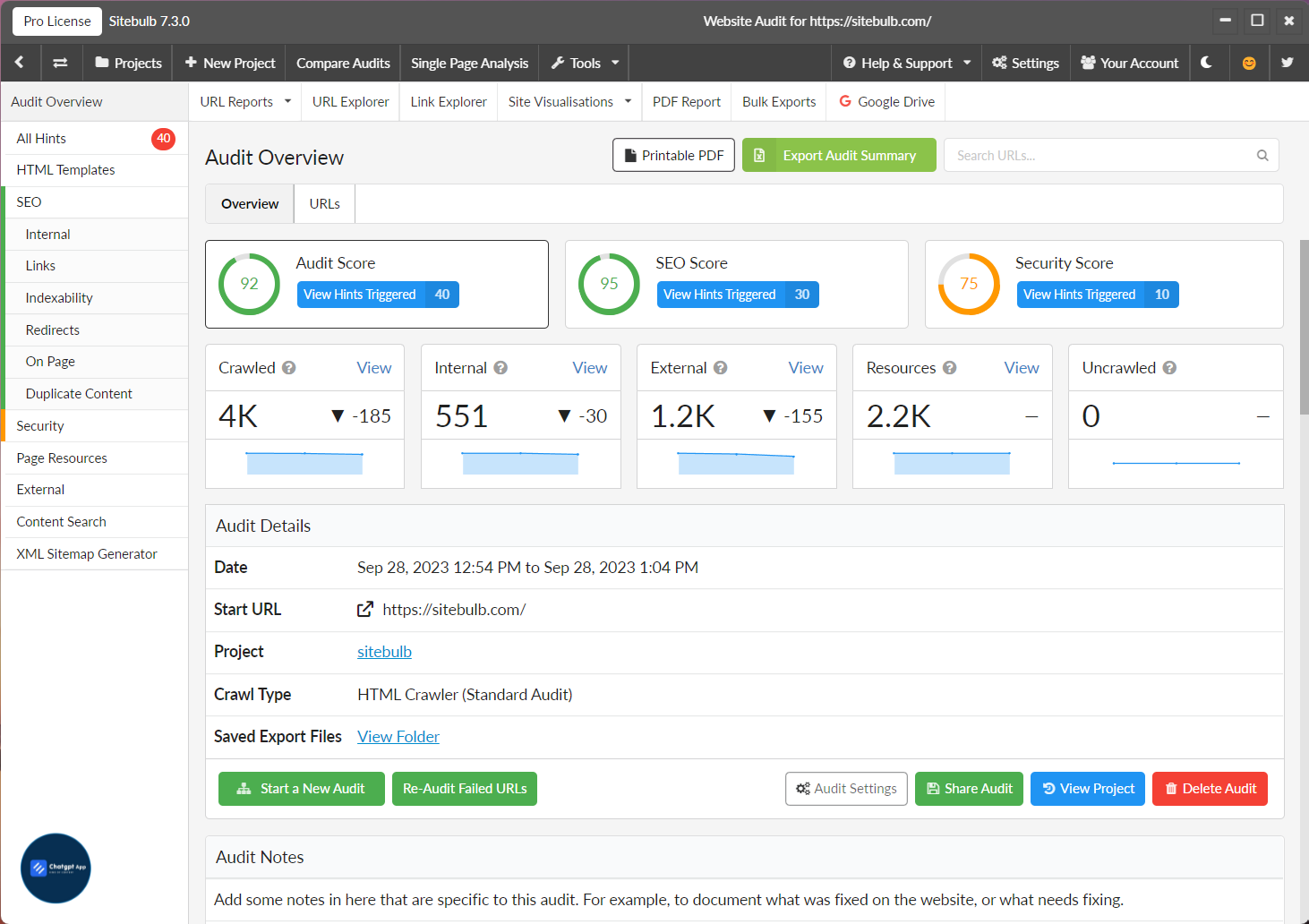Click Export Audit Summary button
Screen dimensions: 1309x924
(839, 155)
